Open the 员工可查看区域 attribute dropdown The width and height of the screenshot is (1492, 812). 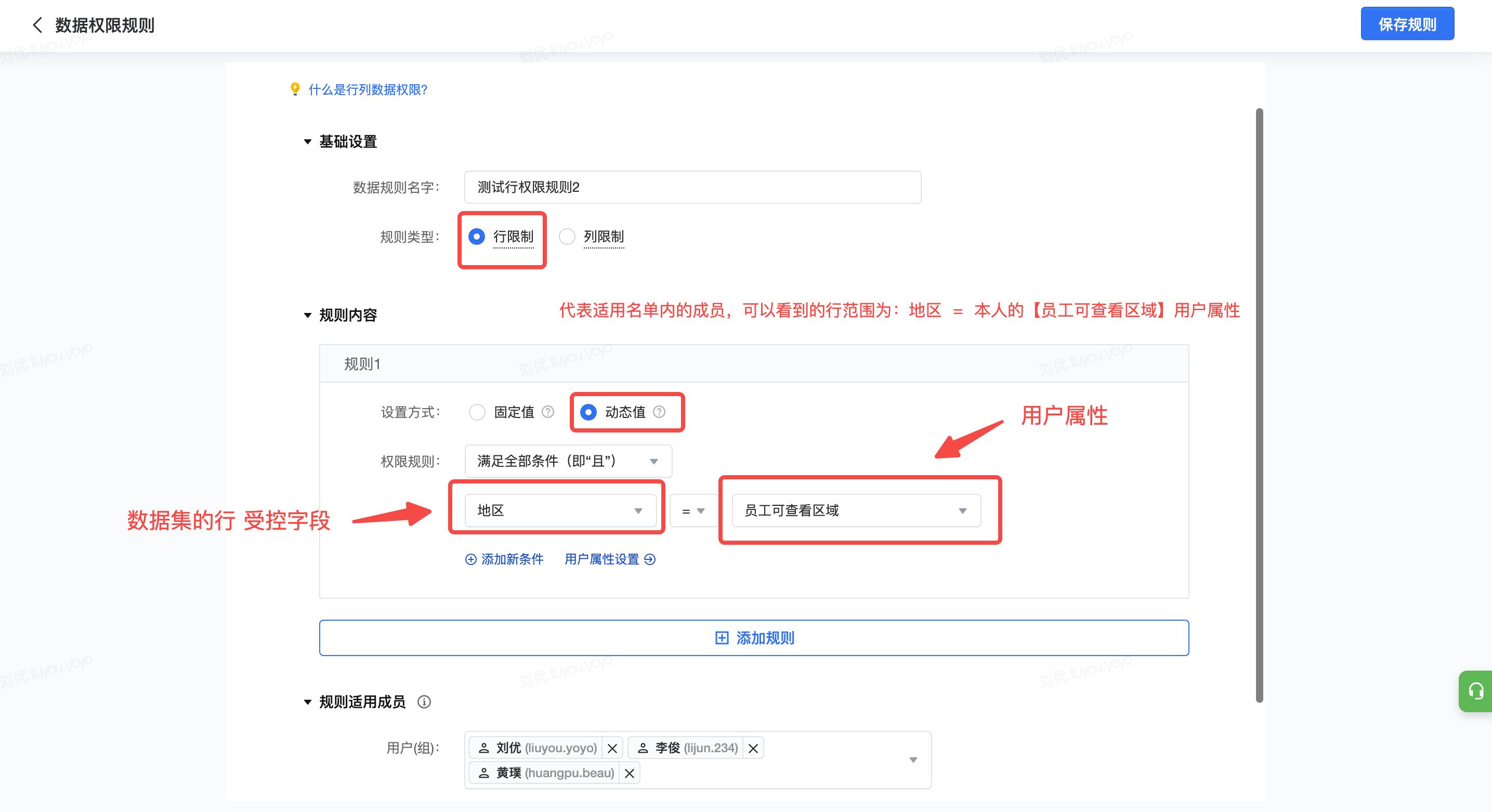(856, 510)
